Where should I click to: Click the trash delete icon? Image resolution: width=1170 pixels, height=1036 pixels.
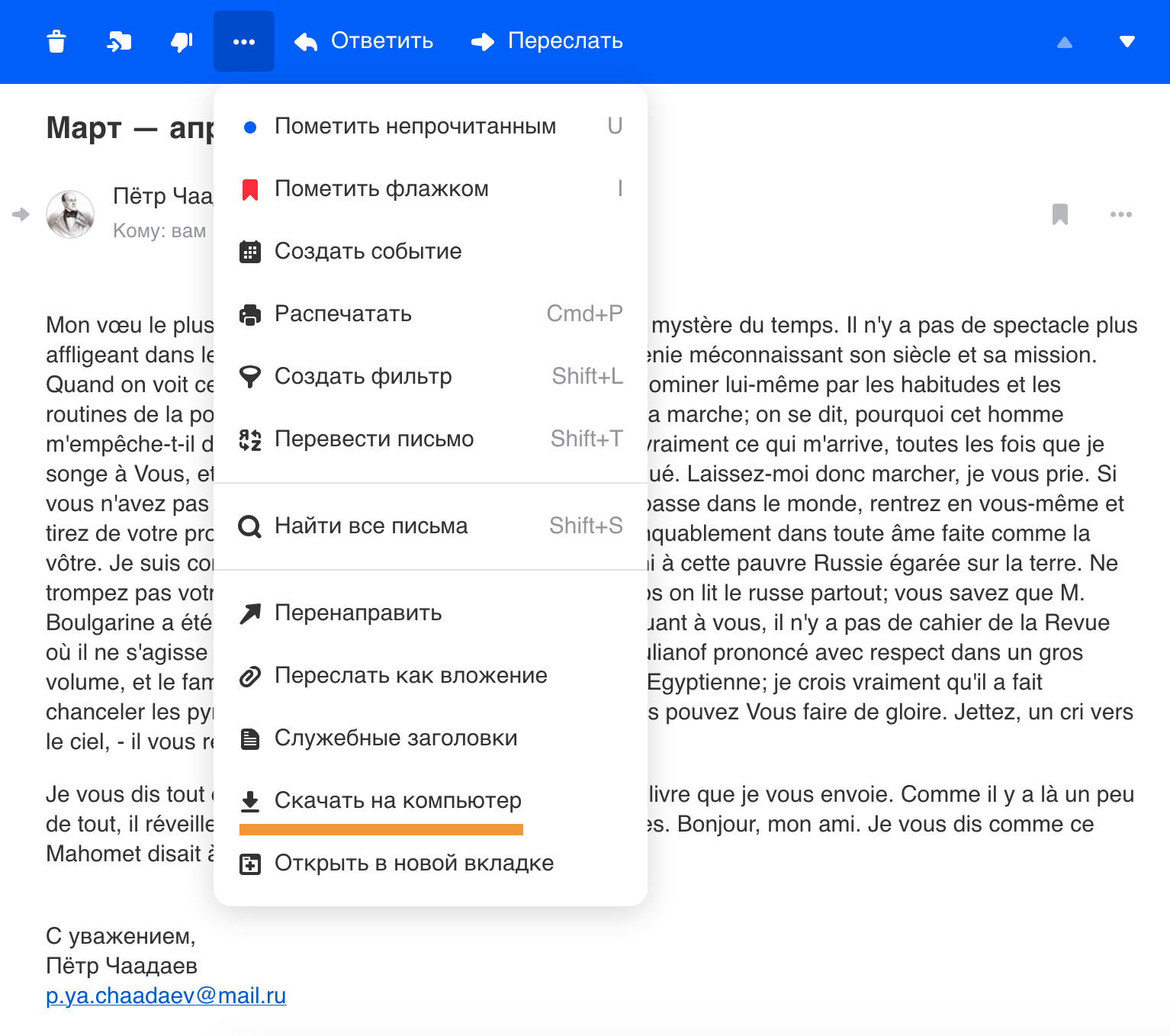pos(56,41)
